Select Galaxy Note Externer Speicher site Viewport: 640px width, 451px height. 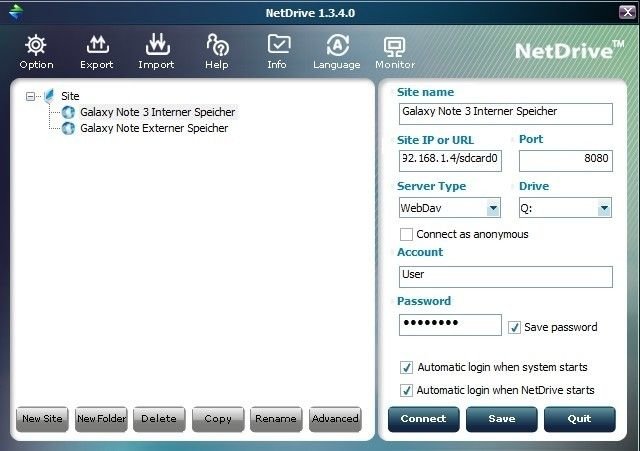[x=154, y=128]
